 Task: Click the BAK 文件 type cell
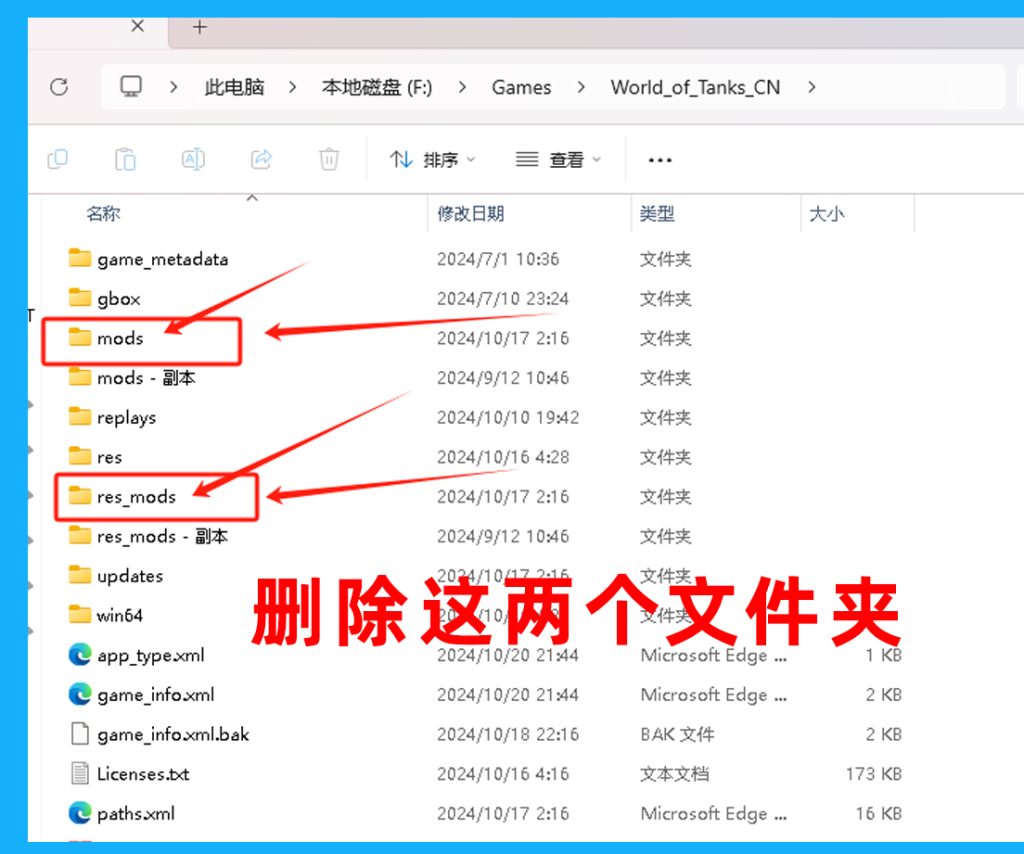click(x=677, y=735)
